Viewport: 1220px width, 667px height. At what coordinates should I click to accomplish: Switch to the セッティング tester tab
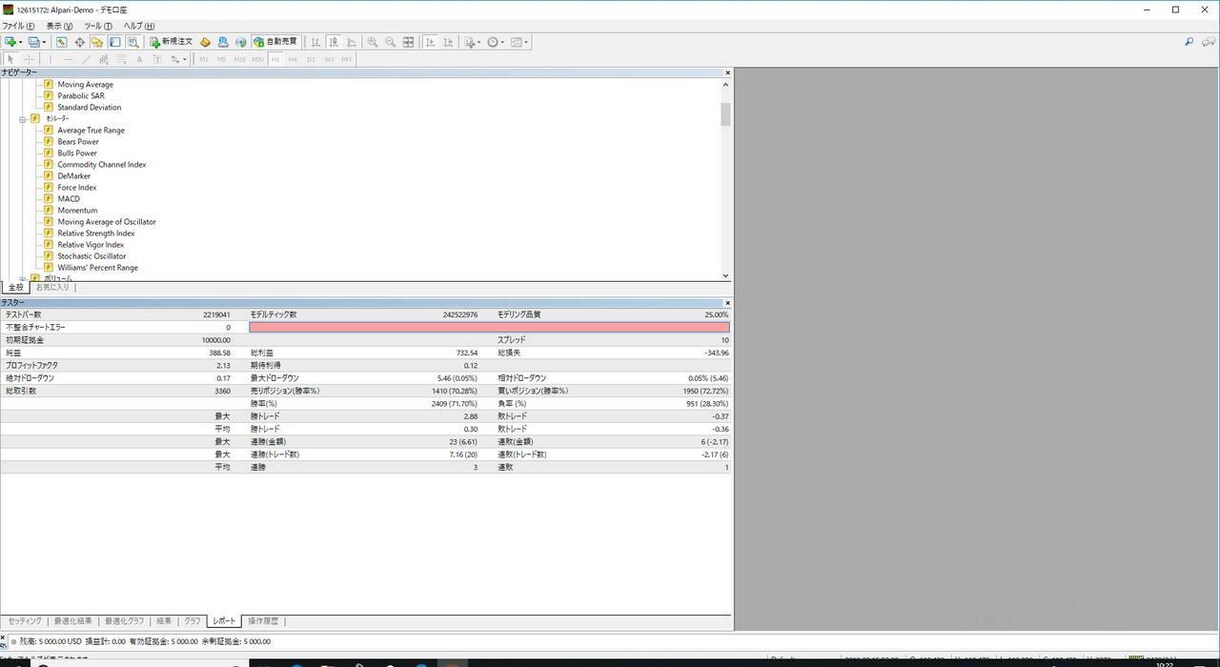(x=25, y=621)
